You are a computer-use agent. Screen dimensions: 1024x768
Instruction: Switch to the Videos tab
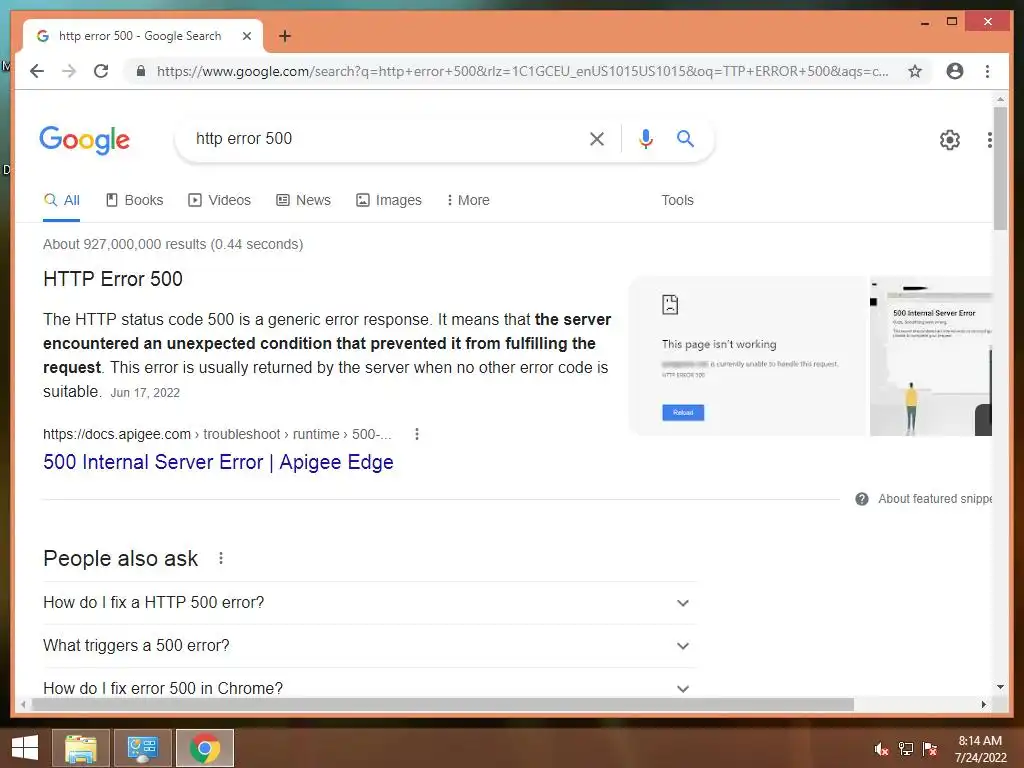click(x=219, y=200)
